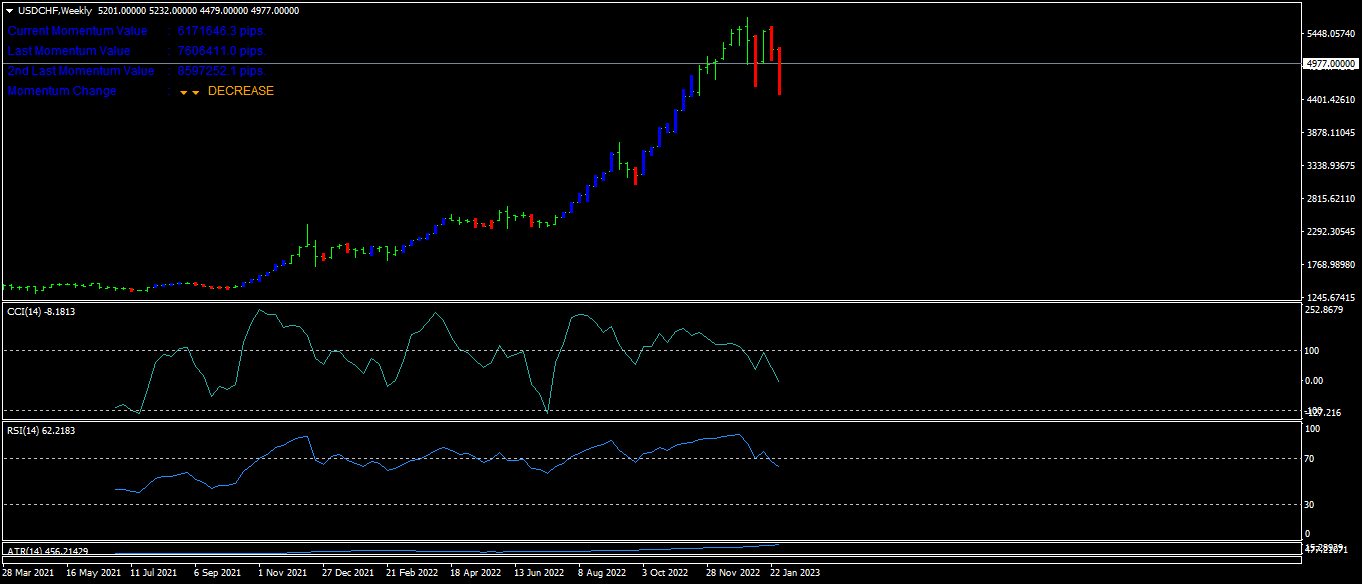The height and width of the screenshot is (584, 1362).
Task: Select the DECREASE momentum label
Action: [240, 91]
